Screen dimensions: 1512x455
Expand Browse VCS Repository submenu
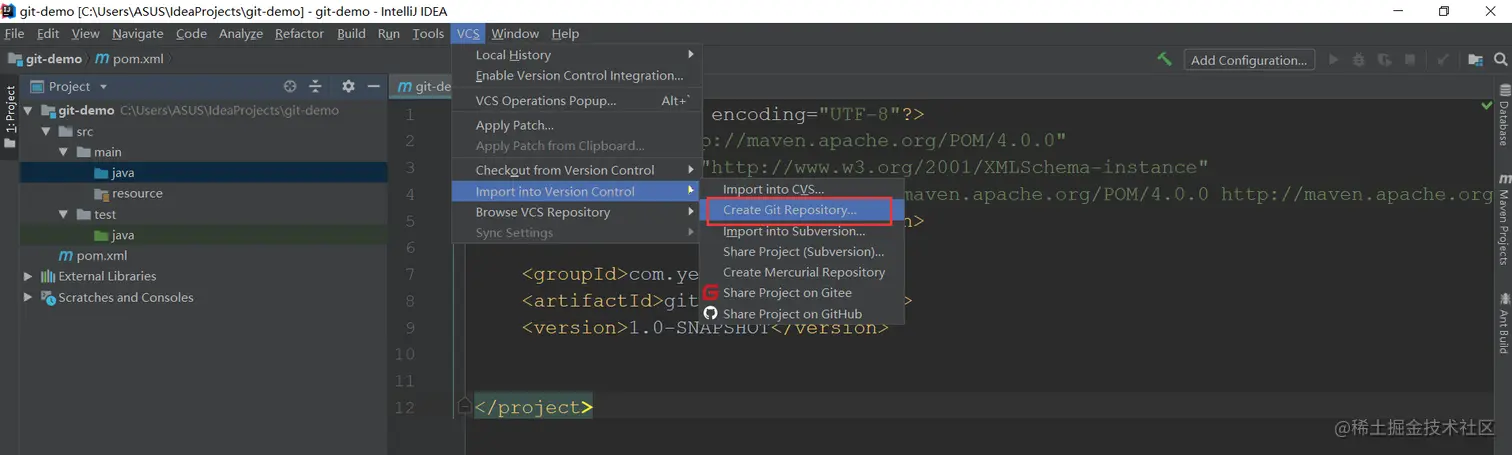click(575, 212)
